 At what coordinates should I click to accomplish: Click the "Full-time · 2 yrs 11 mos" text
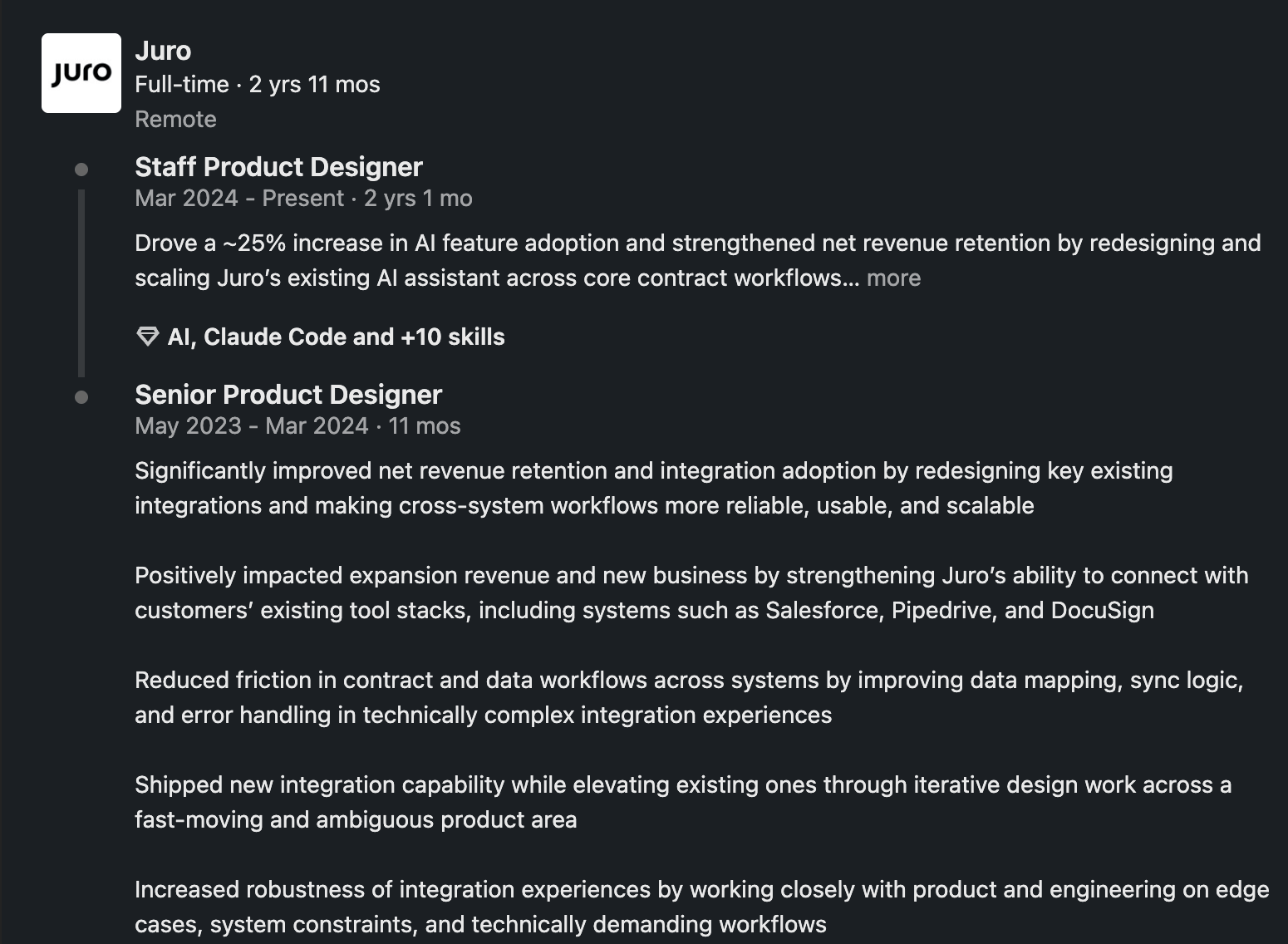pos(257,85)
